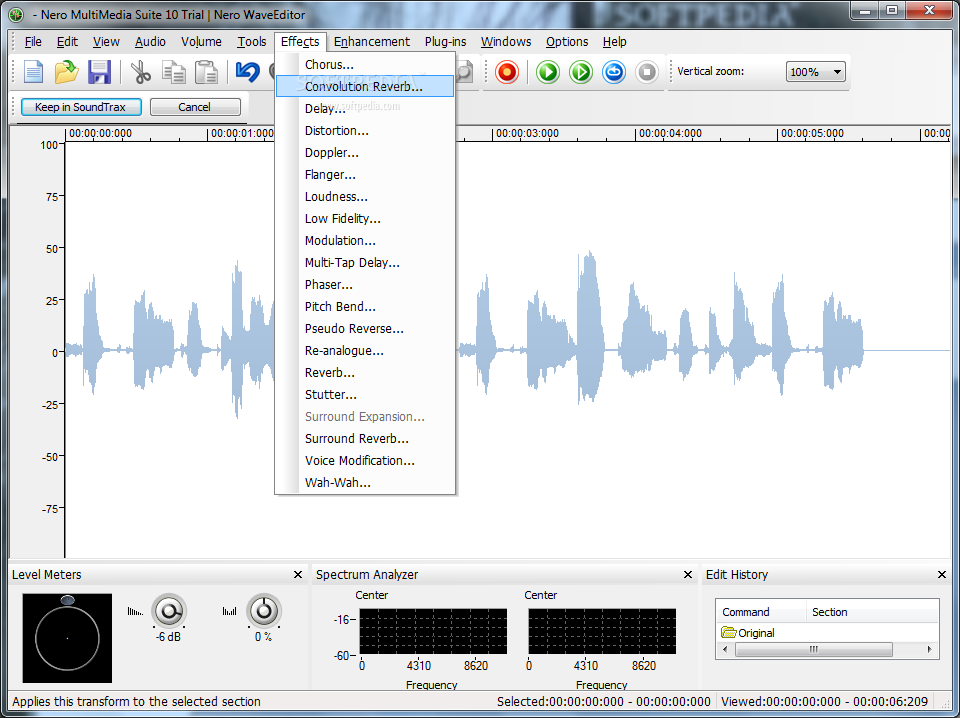
Task: Open the Edit menu
Action: point(67,42)
